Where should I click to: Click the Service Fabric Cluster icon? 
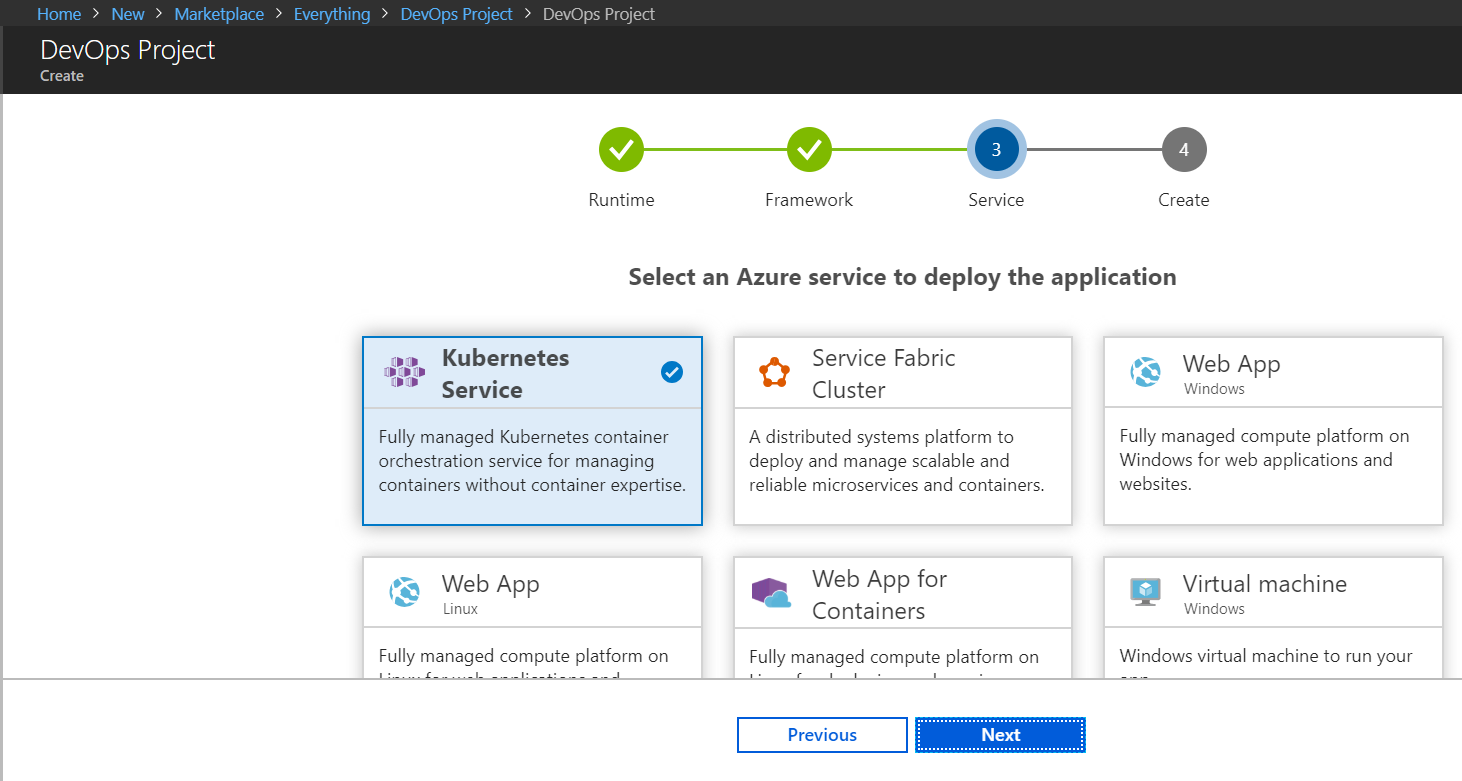pyautogui.click(x=774, y=372)
